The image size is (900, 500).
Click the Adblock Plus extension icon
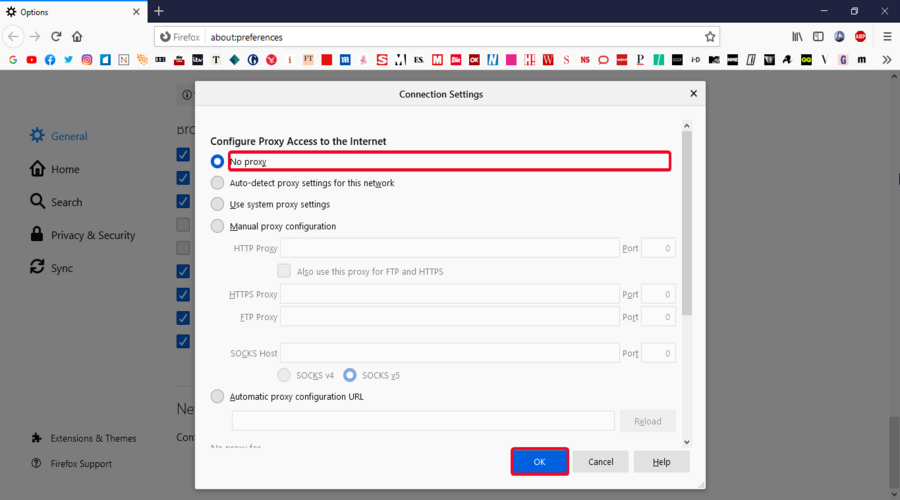point(860,37)
